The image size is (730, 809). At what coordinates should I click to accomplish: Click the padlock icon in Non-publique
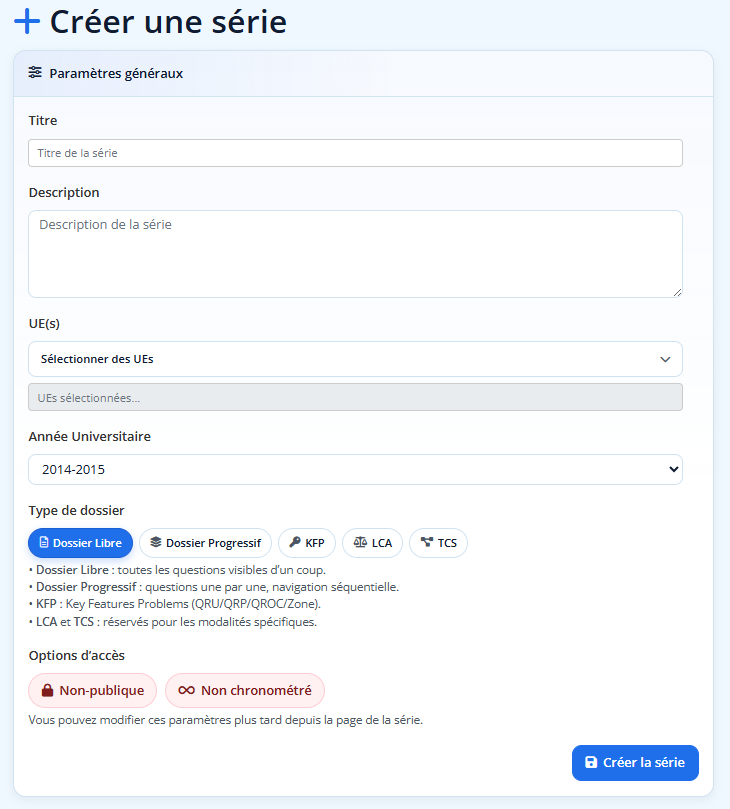pyautogui.click(x=47, y=690)
